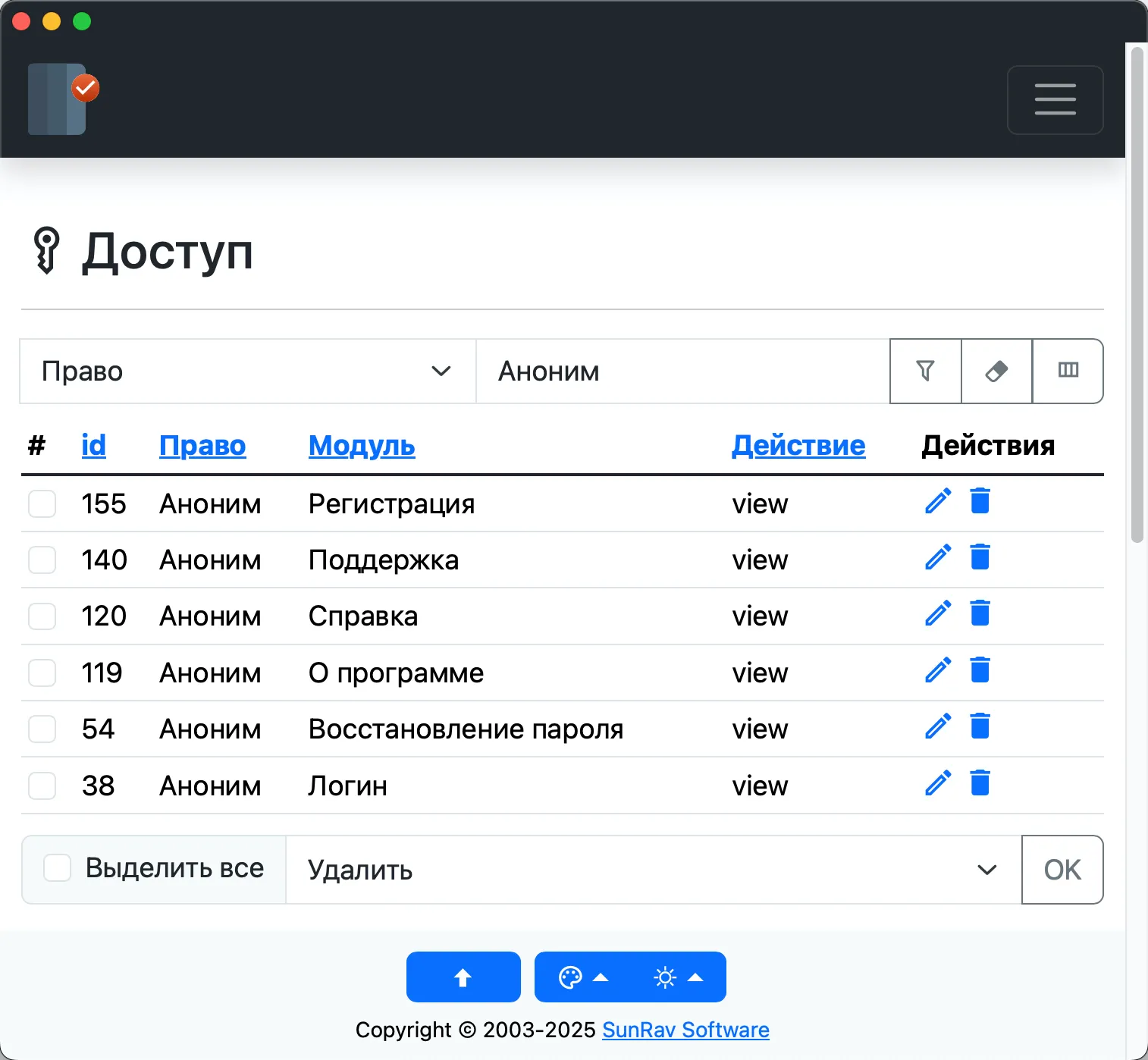Click the Действия column header text

point(988,445)
